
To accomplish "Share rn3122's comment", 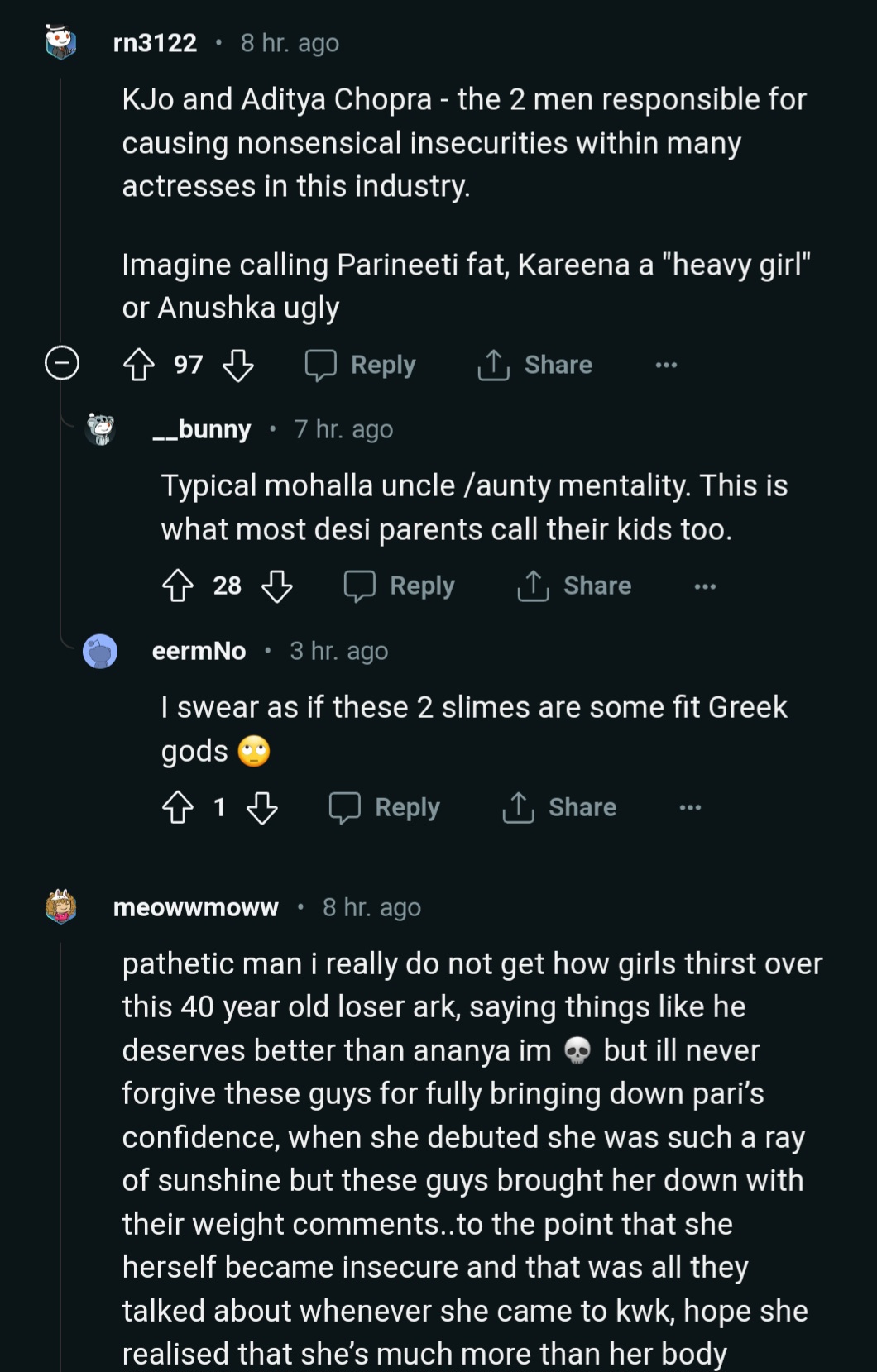I will click(x=535, y=365).
